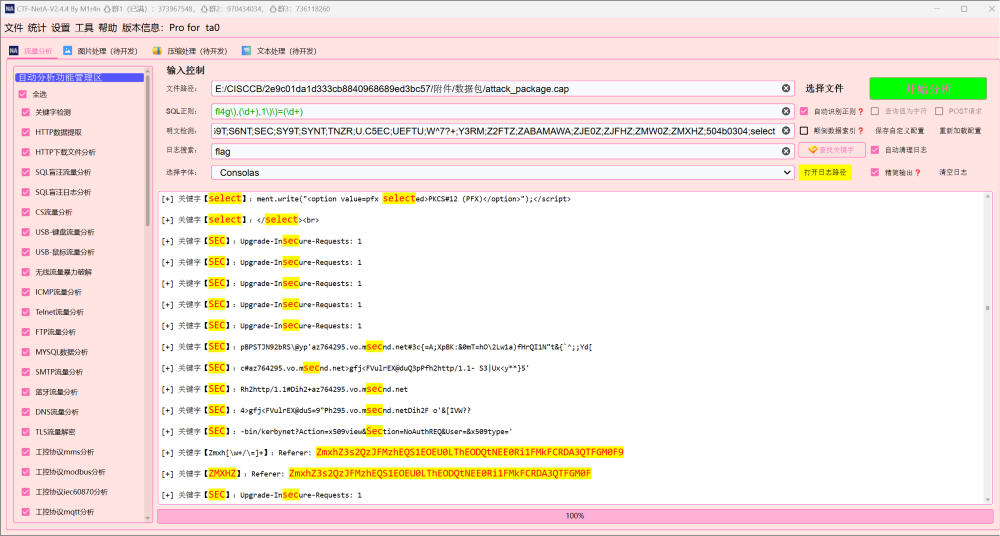This screenshot has height=536, width=1000.
Task: Click 重新加载配置 button
Action: (960, 131)
